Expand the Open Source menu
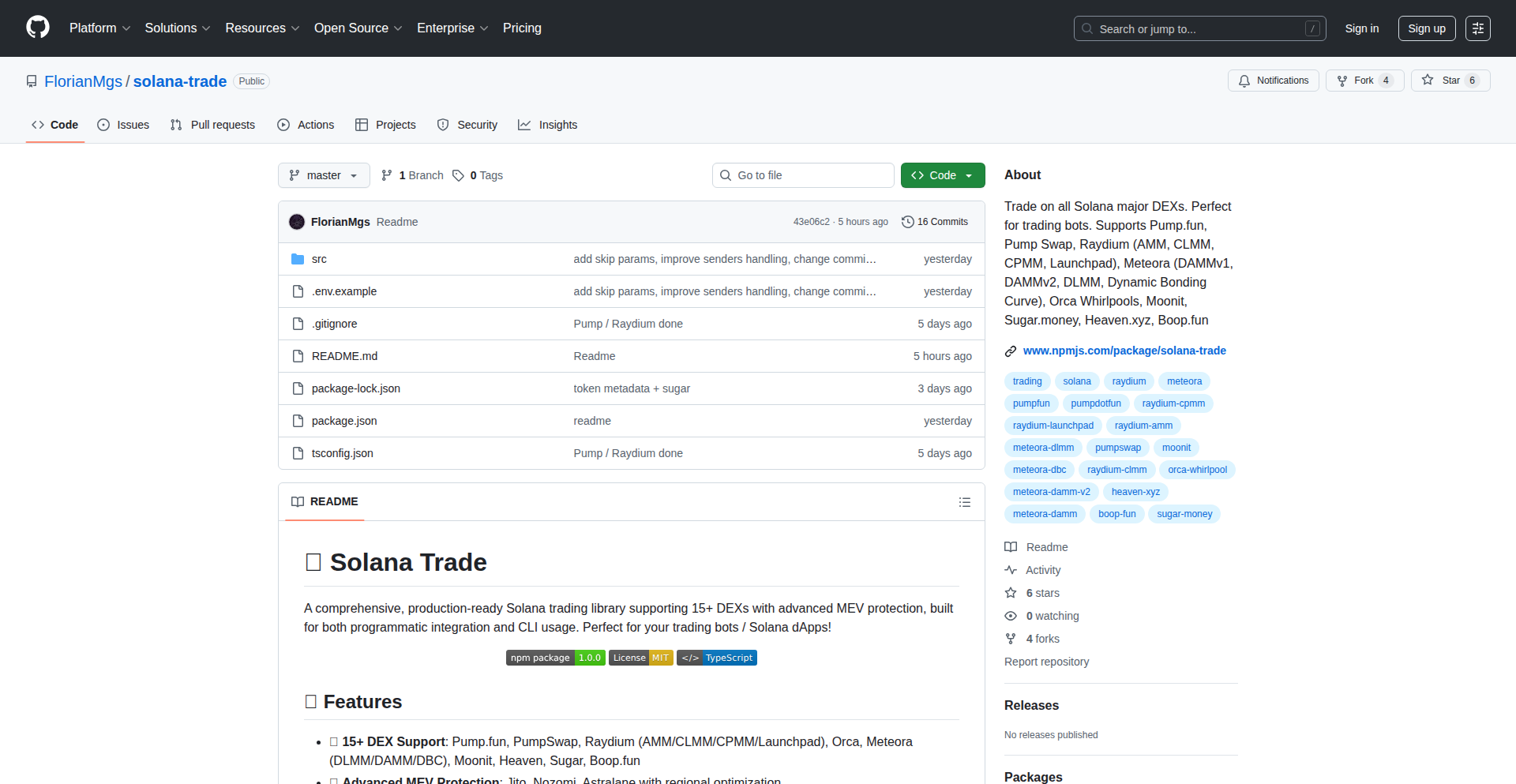Screen dimensions: 1516x784 [358, 28]
